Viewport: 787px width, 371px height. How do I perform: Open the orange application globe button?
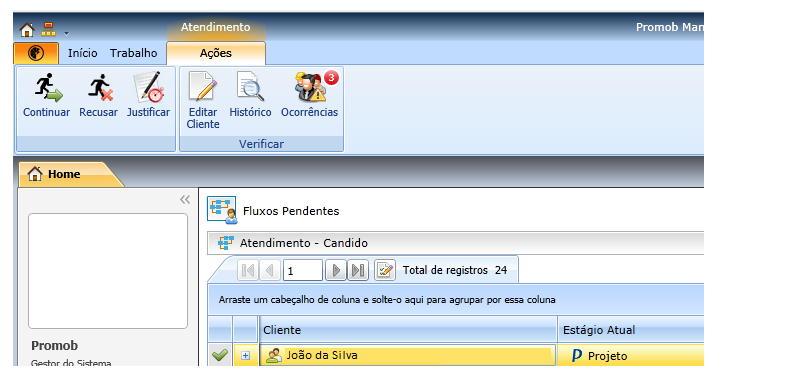[x=36, y=53]
